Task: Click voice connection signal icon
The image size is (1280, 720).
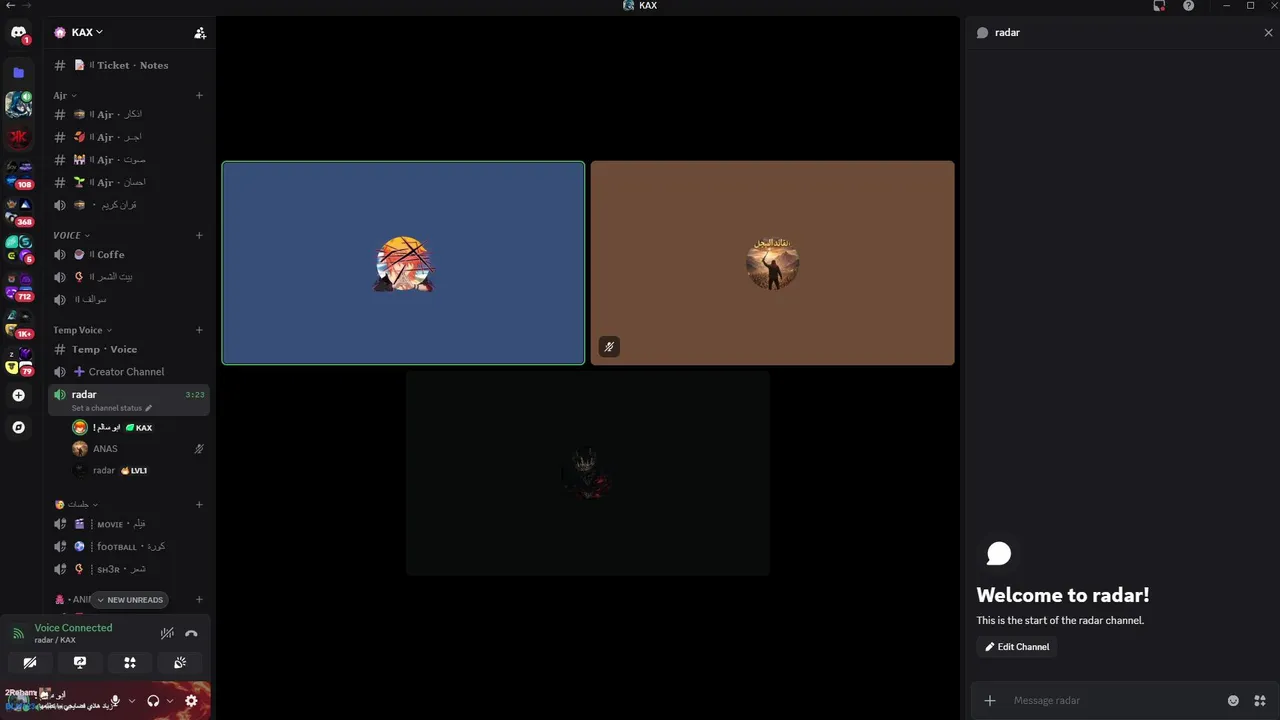Action: pos(18,633)
